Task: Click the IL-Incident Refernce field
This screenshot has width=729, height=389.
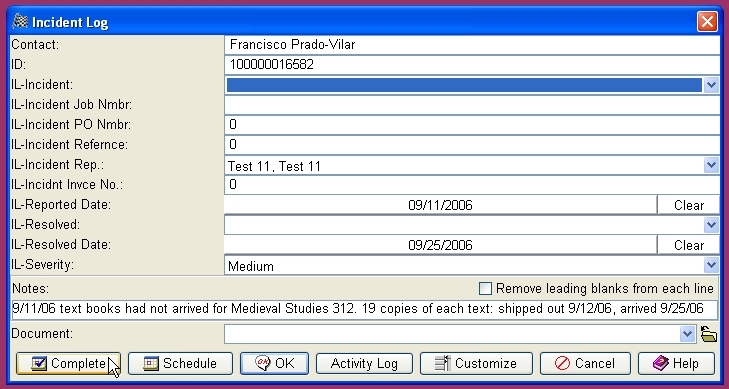Action: [x=472, y=145]
